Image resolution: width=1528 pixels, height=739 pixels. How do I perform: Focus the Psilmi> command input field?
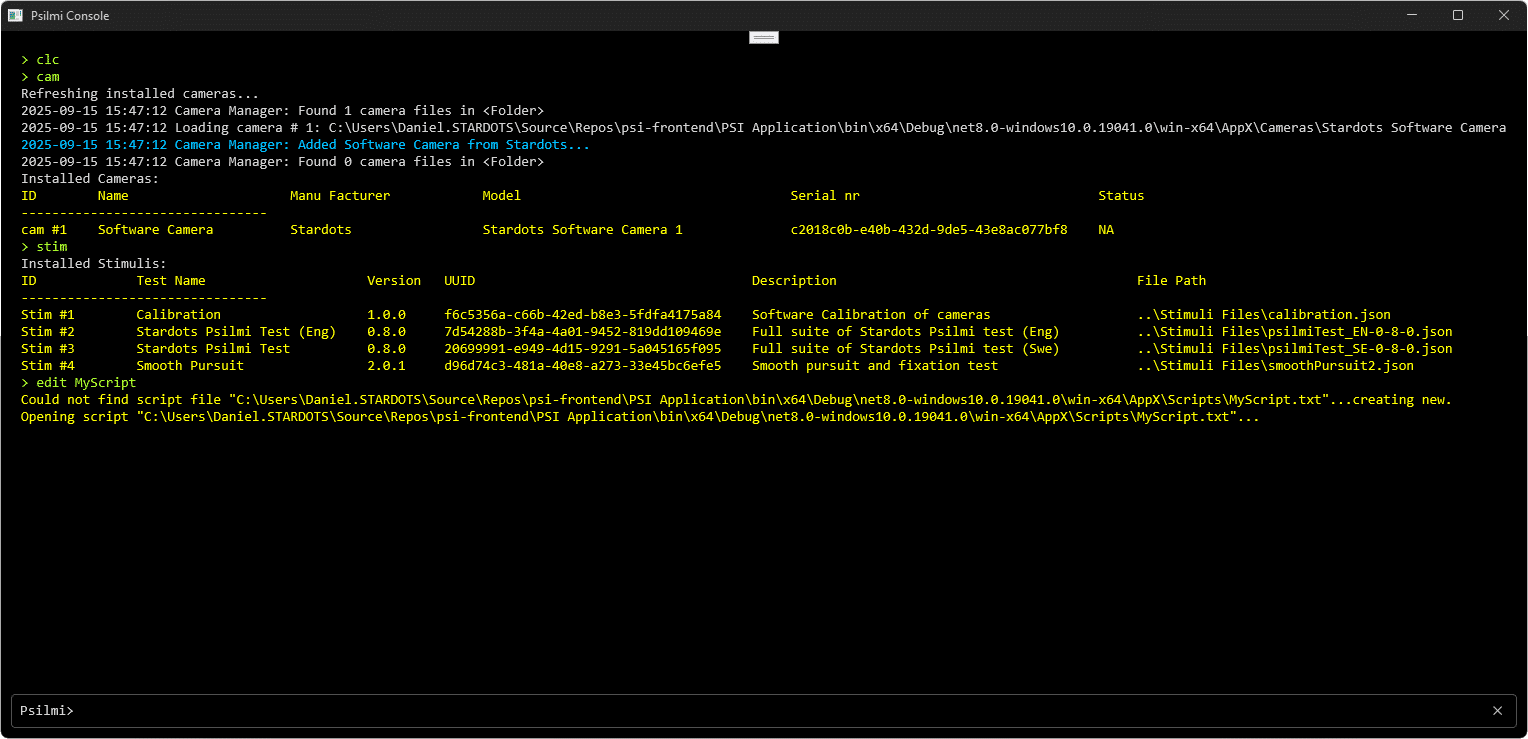(x=750, y=711)
